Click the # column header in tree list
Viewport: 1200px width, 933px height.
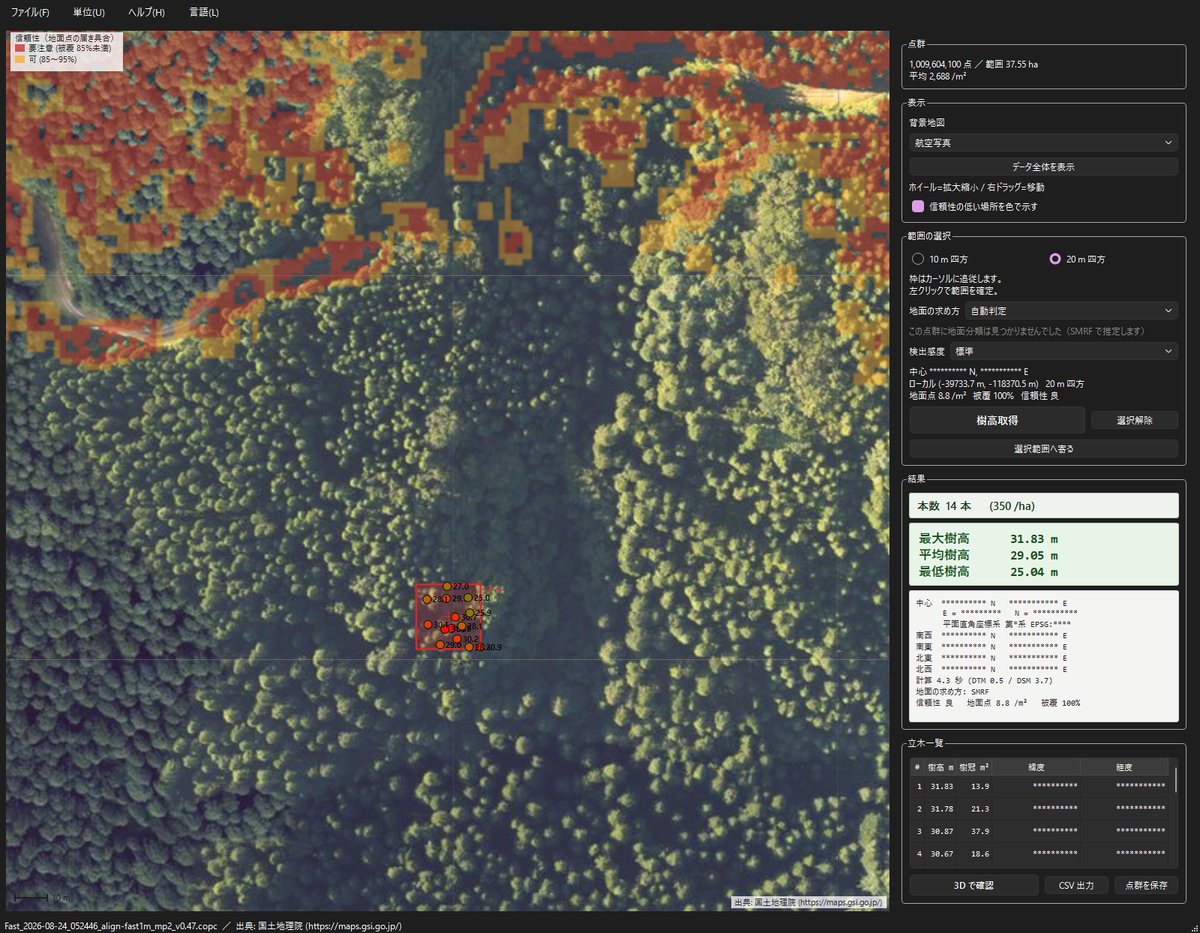click(x=918, y=767)
